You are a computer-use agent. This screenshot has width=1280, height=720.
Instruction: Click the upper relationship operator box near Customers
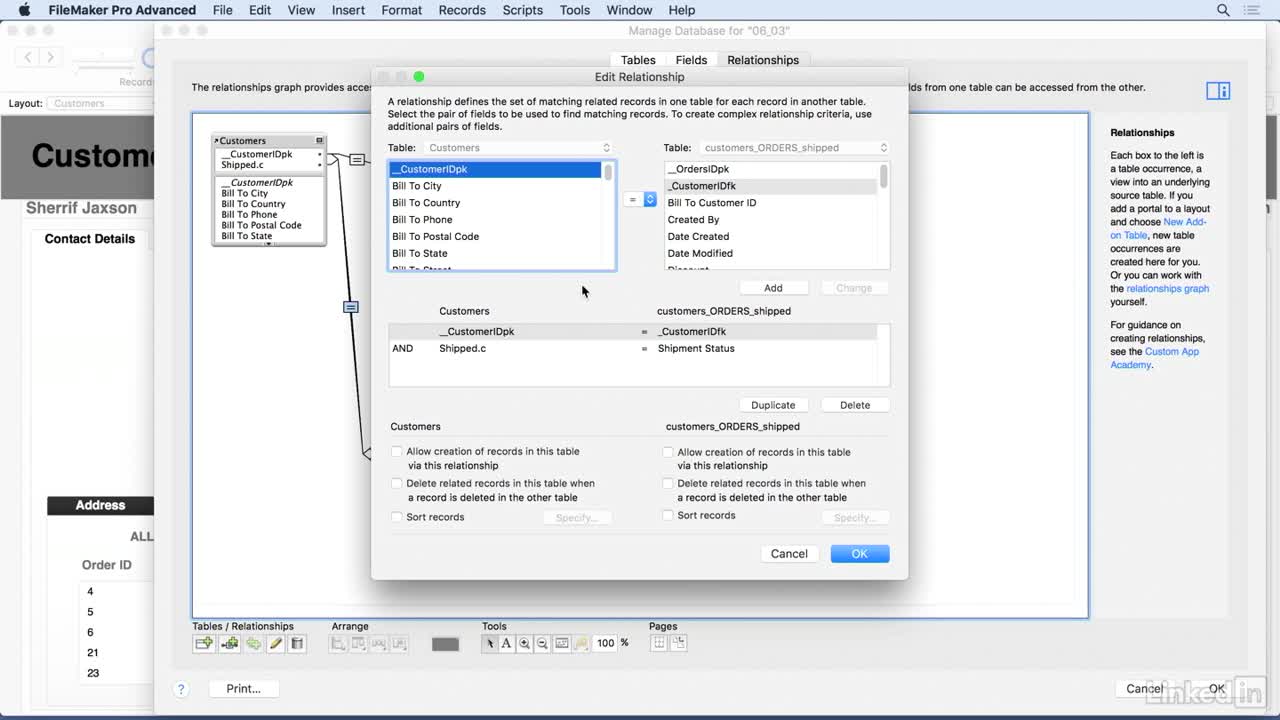[x=357, y=160]
